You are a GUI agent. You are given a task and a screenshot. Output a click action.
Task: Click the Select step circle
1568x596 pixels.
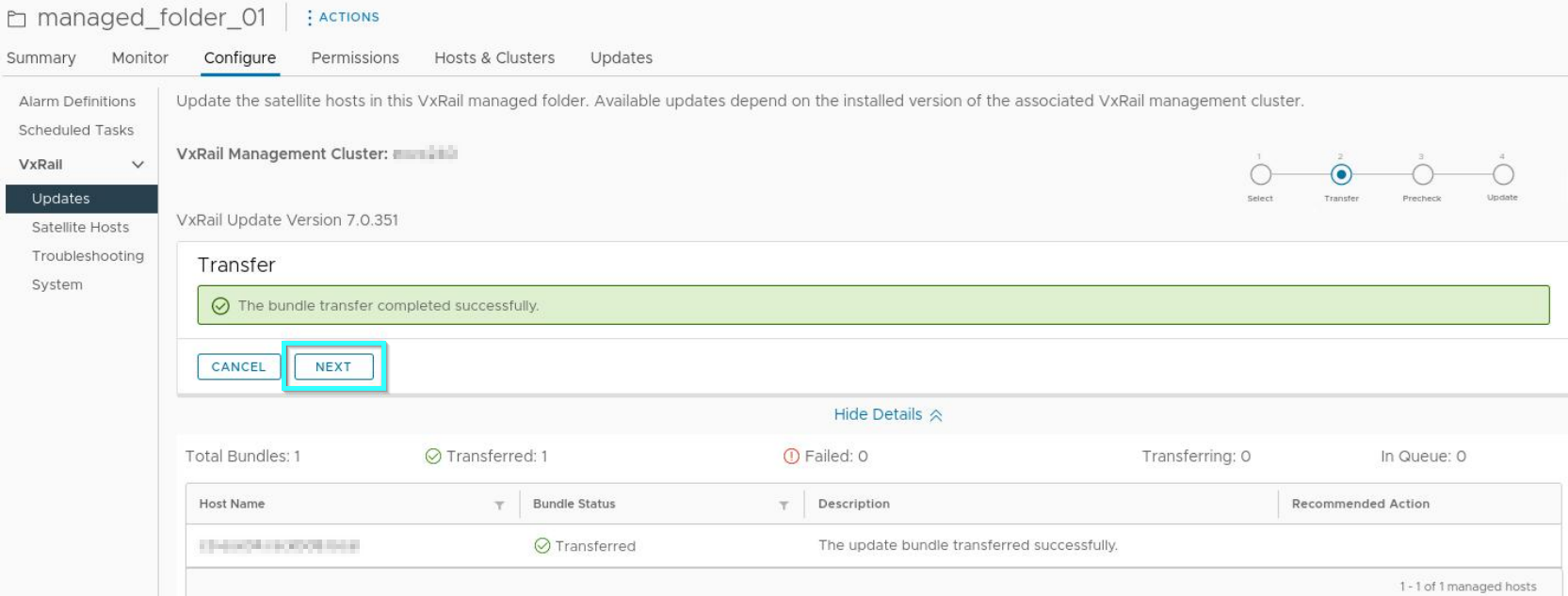point(1260,175)
